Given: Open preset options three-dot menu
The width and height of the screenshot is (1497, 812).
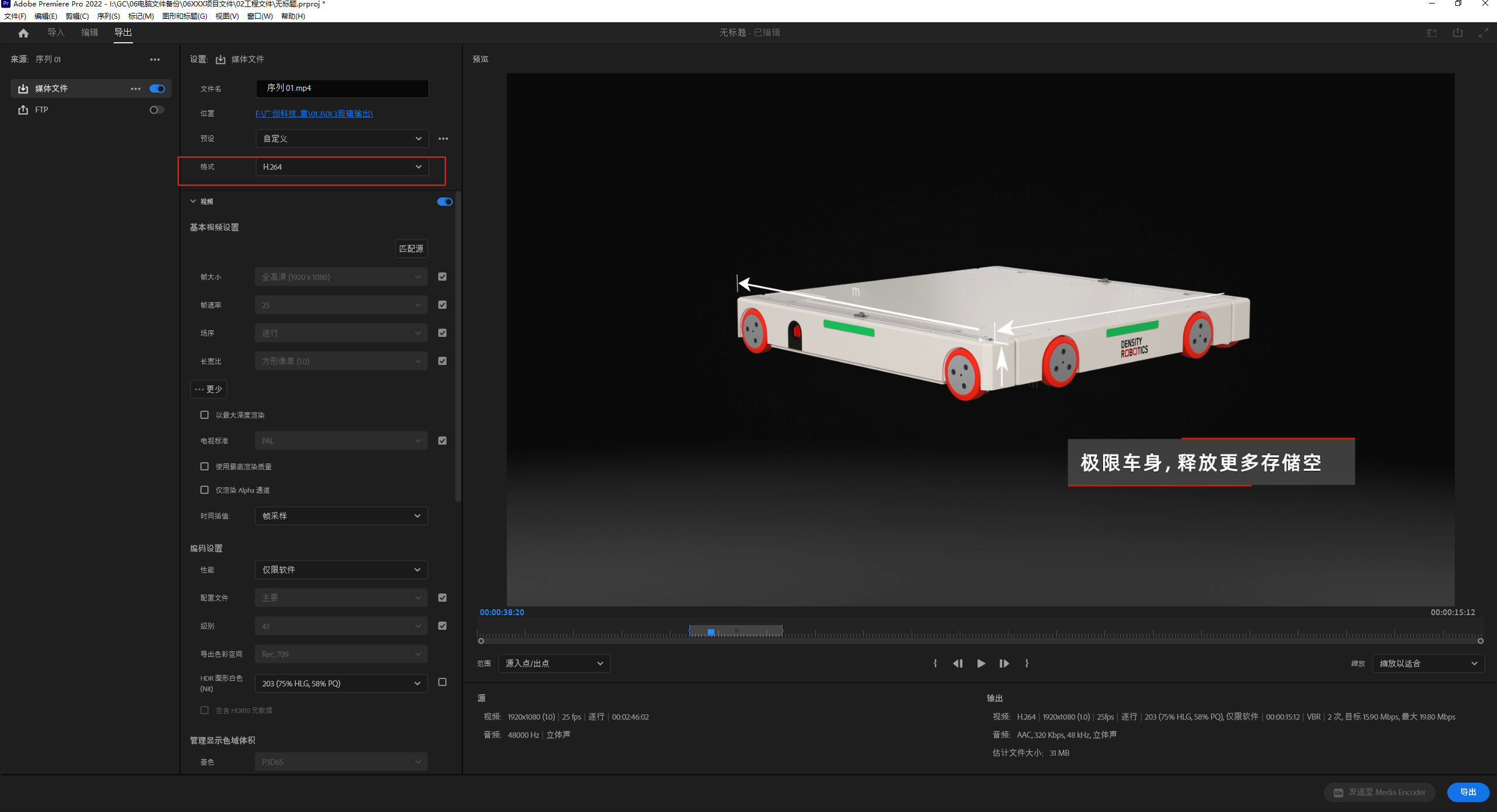Looking at the screenshot, I should click(443, 139).
